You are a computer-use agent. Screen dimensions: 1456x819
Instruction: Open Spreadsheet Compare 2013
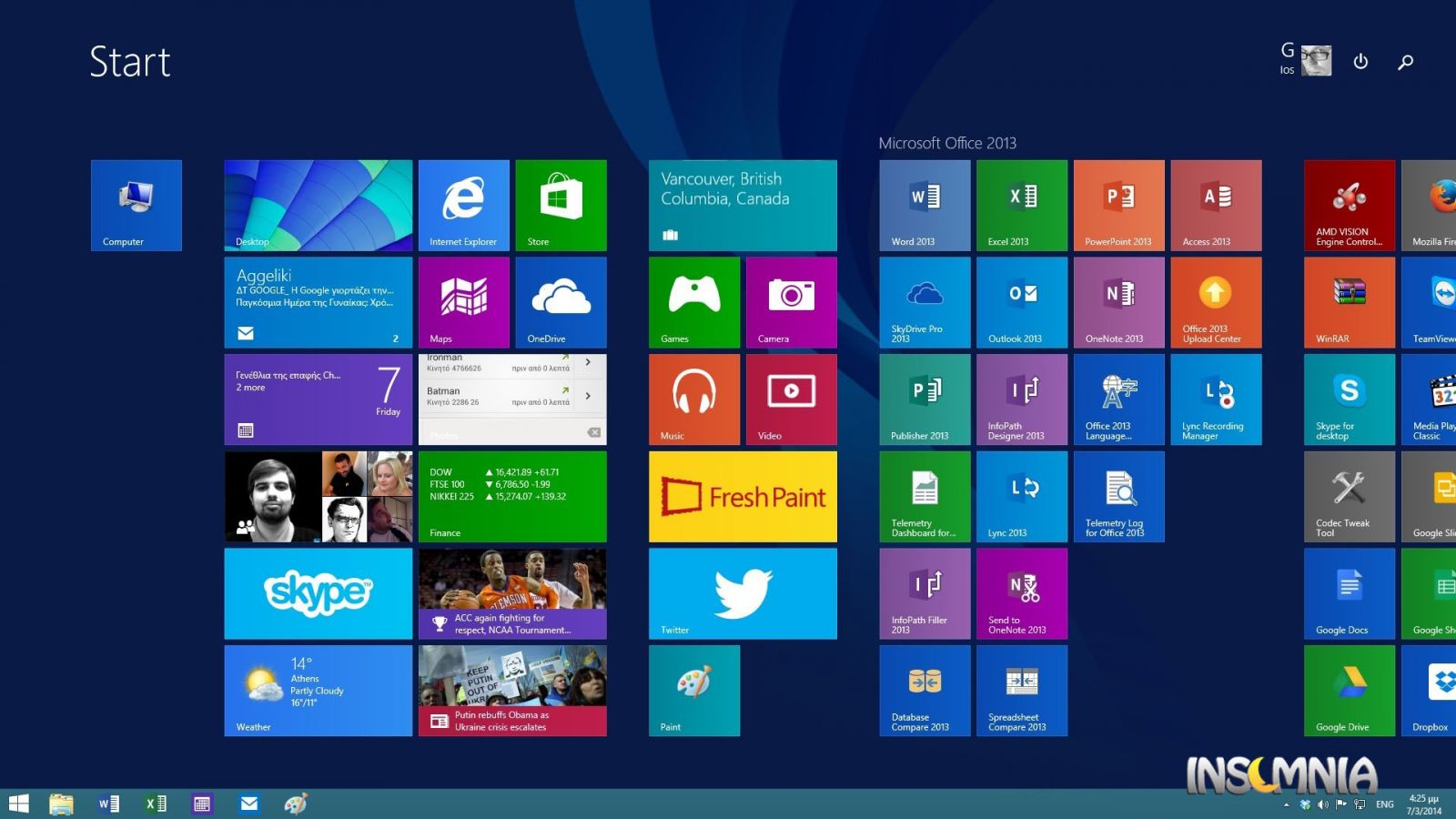pos(1022,691)
